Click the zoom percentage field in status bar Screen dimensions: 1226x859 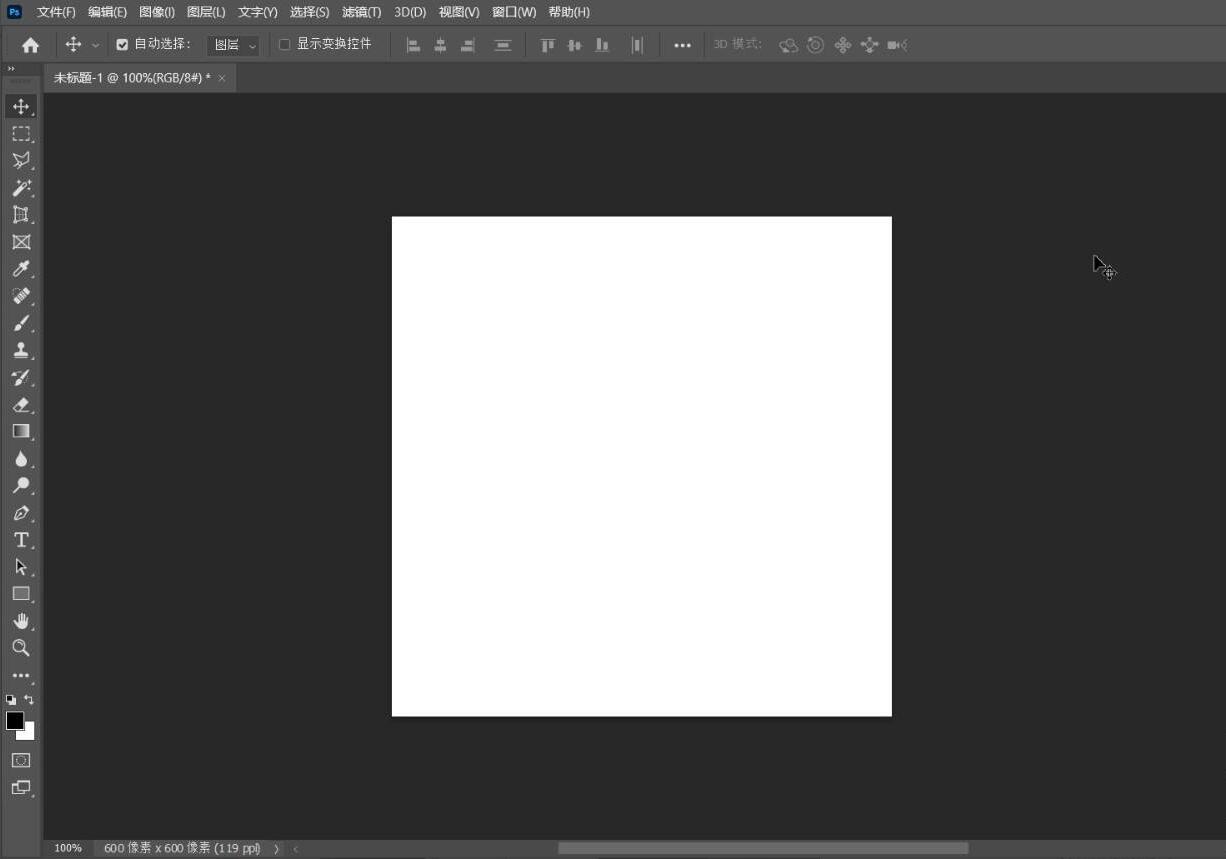click(67, 847)
